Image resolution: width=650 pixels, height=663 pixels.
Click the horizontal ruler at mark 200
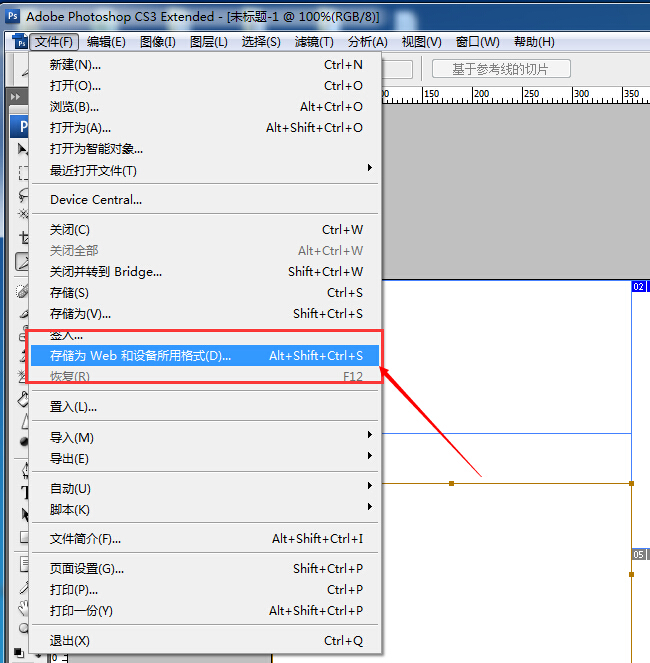pyautogui.click(x=481, y=93)
